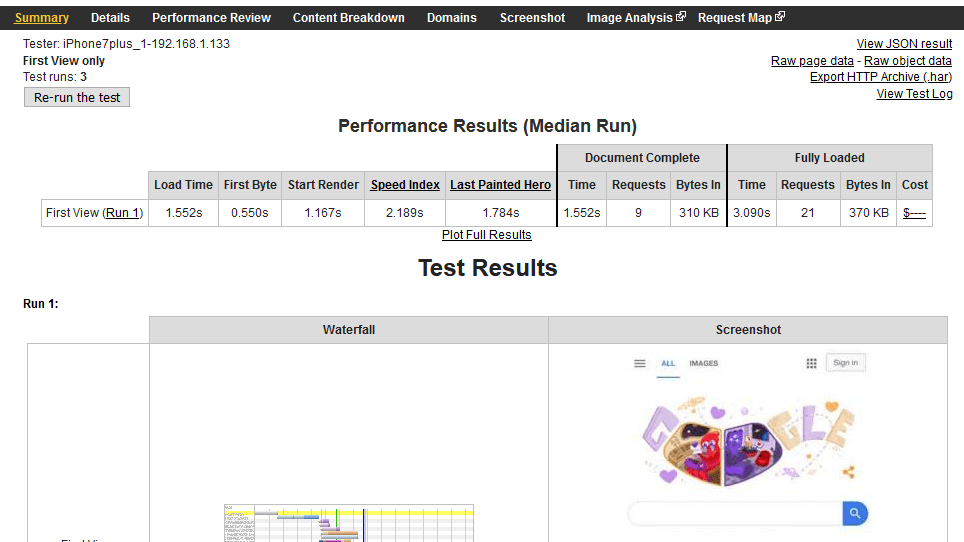Click the Fully Loaded Bytes In 370 KB
The width and height of the screenshot is (964, 542).
(869, 213)
